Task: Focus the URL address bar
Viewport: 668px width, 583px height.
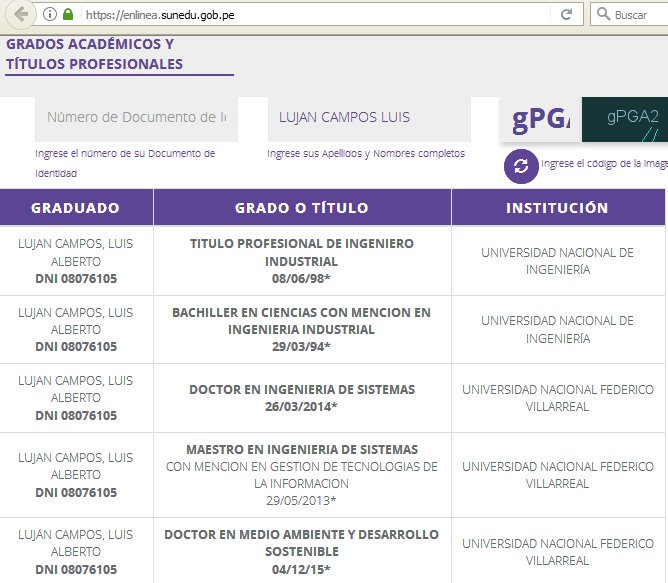Action: tap(311, 15)
